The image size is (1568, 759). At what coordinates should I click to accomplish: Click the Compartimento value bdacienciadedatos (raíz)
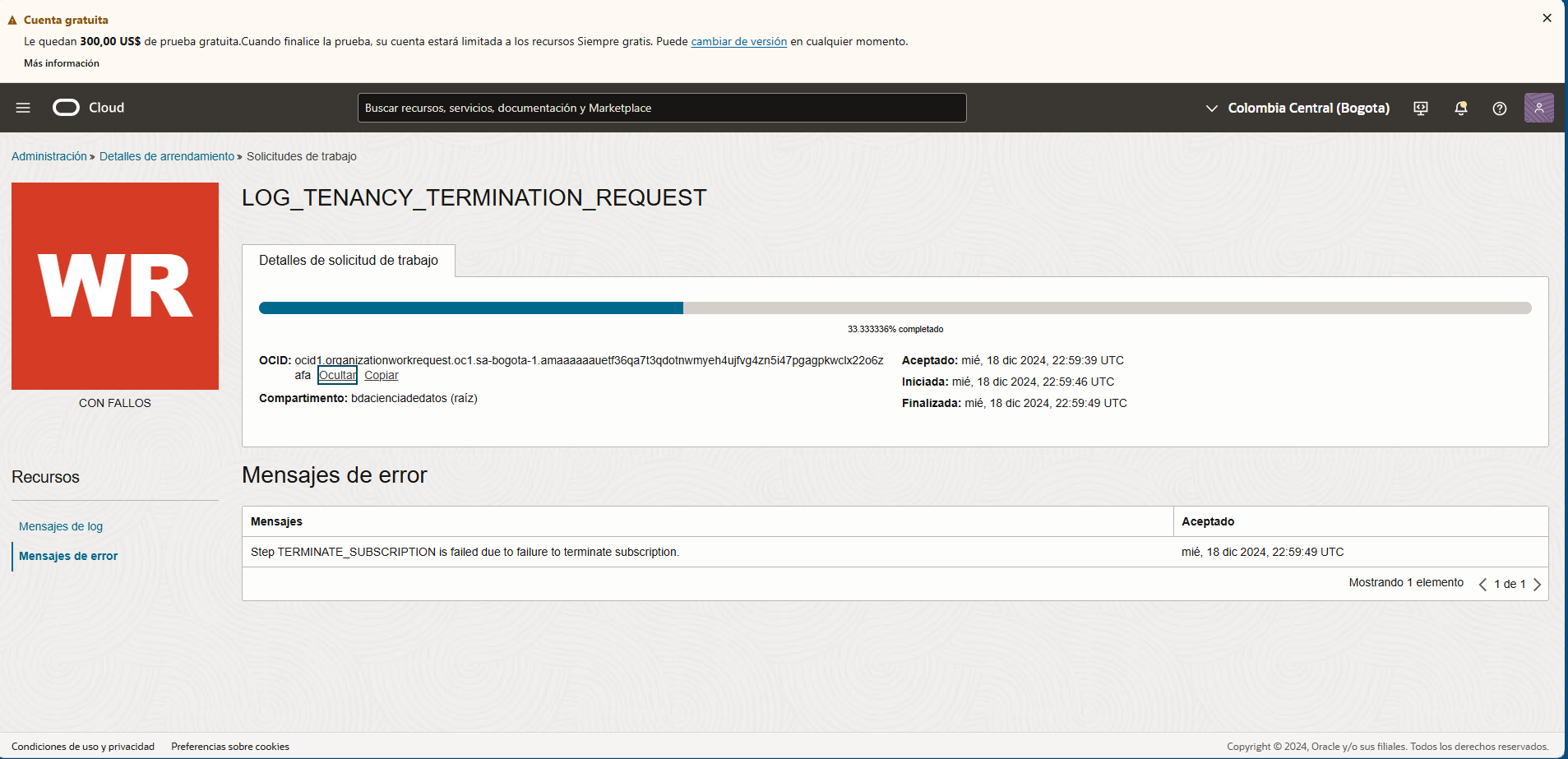pyautogui.click(x=414, y=398)
